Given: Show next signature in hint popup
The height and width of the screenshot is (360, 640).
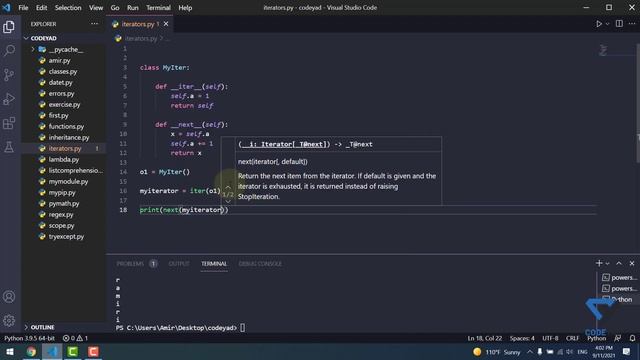Looking at the screenshot, I should pyautogui.click(x=228, y=201).
